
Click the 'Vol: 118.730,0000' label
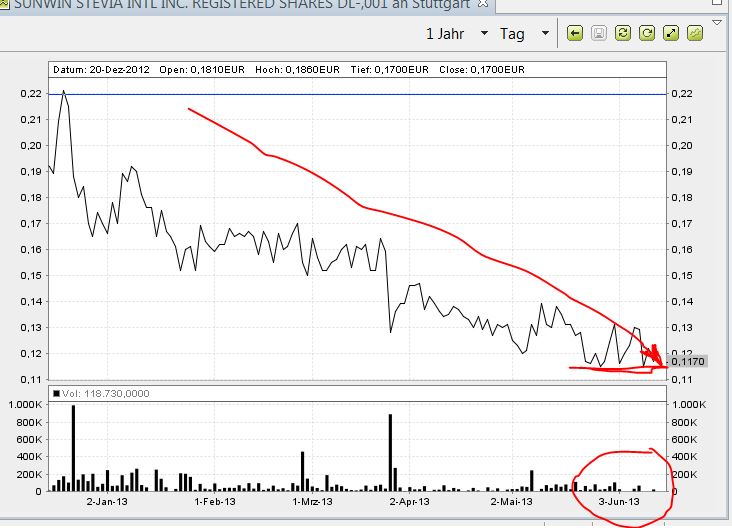click(102, 394)
